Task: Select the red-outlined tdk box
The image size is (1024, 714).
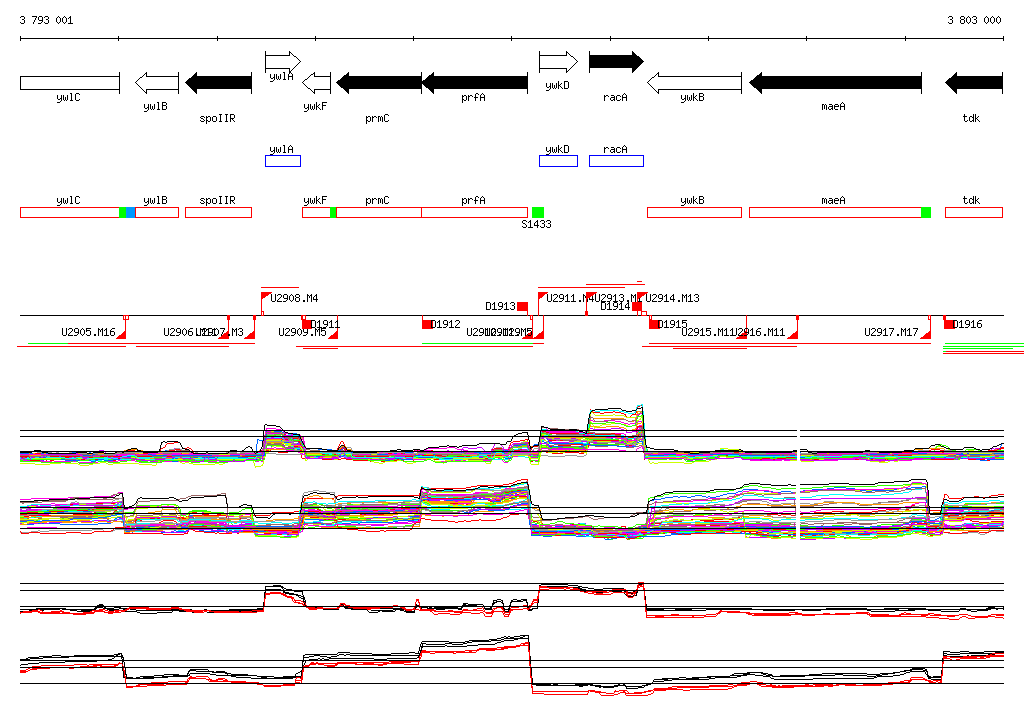Action: pyautogui.click(x=974, y=212)
